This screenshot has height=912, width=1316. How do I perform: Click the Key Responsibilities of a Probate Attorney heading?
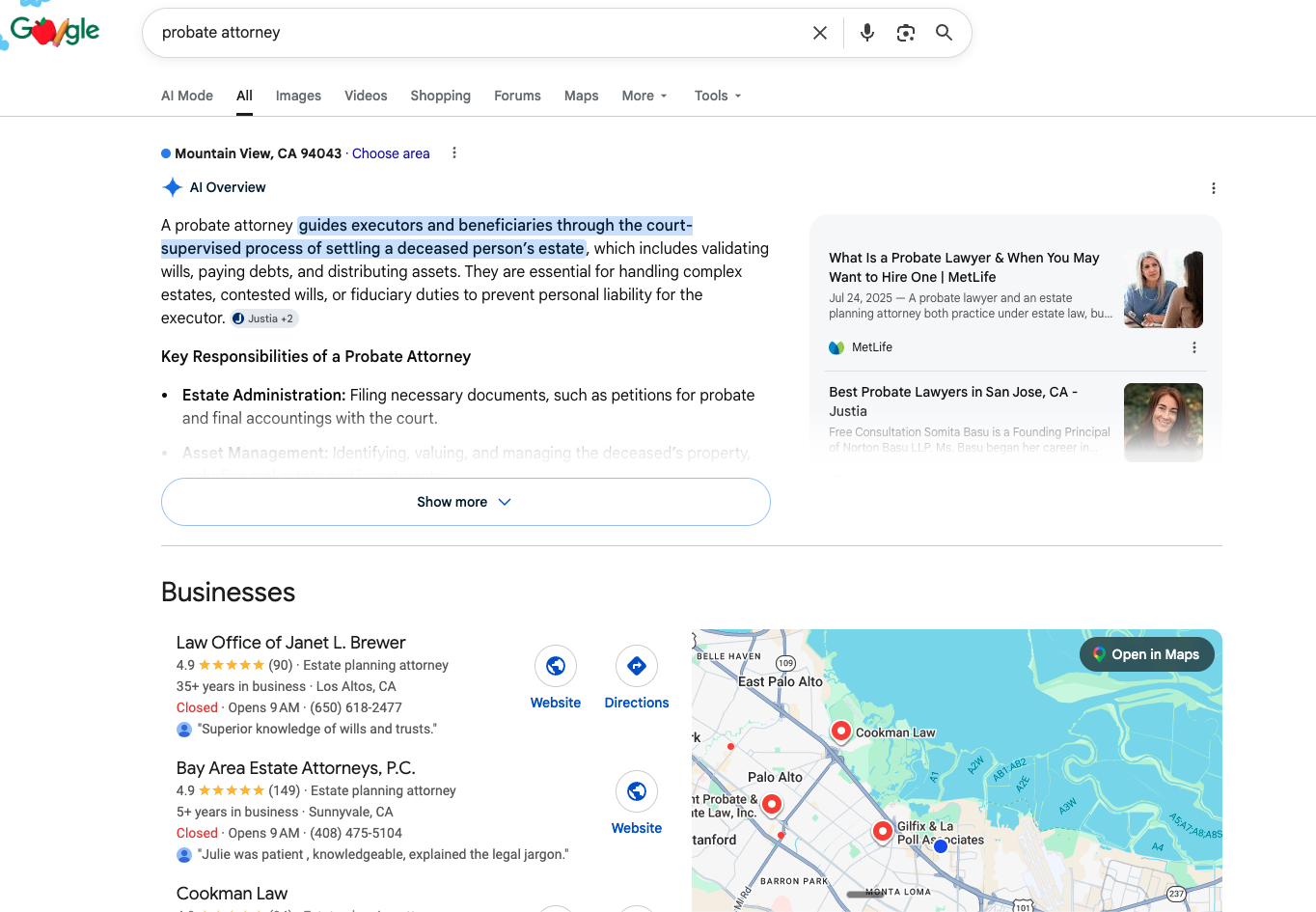point(315,356)
